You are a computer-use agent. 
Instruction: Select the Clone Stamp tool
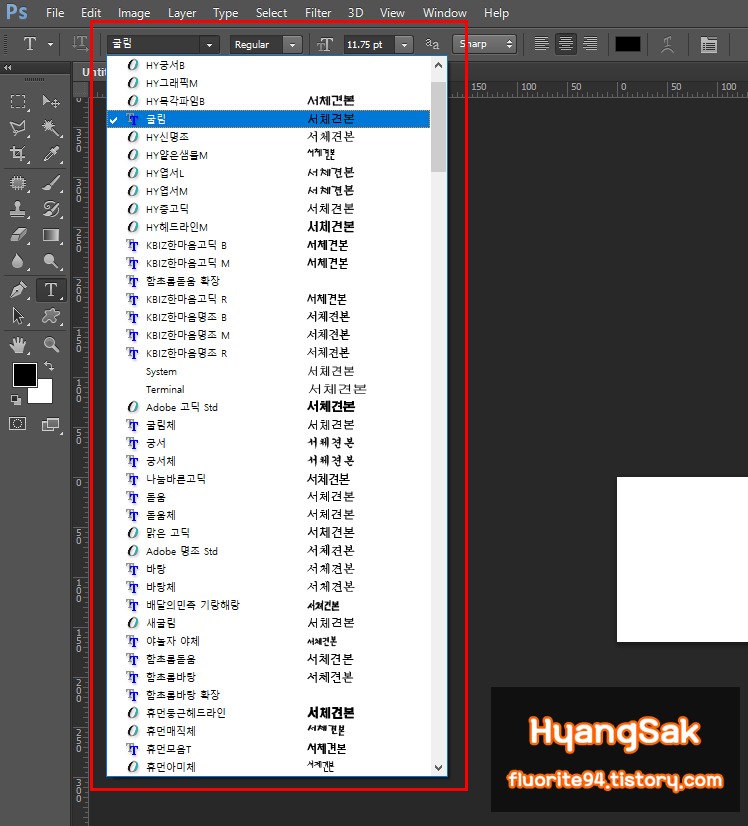[x=18, y=209]
